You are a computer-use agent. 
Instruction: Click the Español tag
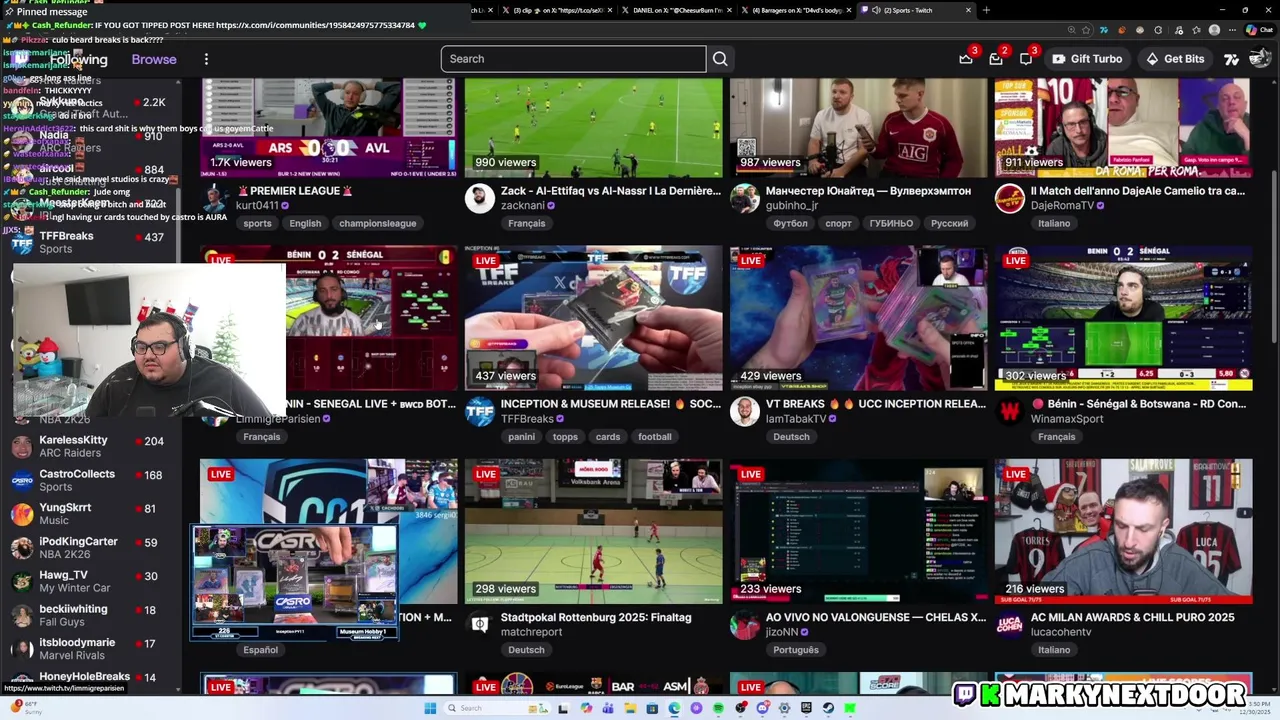tap(260, 650)
